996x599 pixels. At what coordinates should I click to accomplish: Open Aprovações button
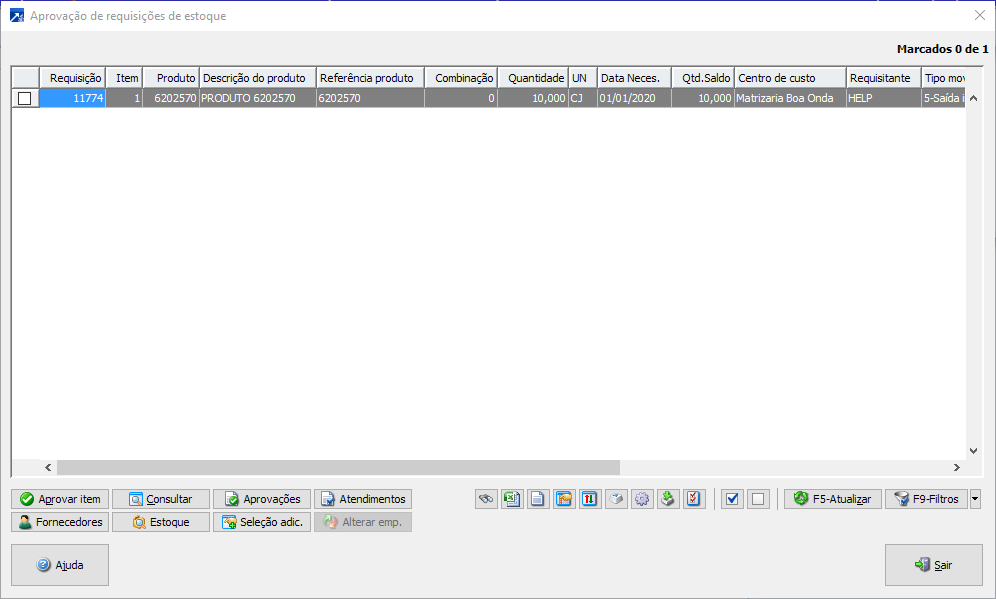tap(262, 499)
